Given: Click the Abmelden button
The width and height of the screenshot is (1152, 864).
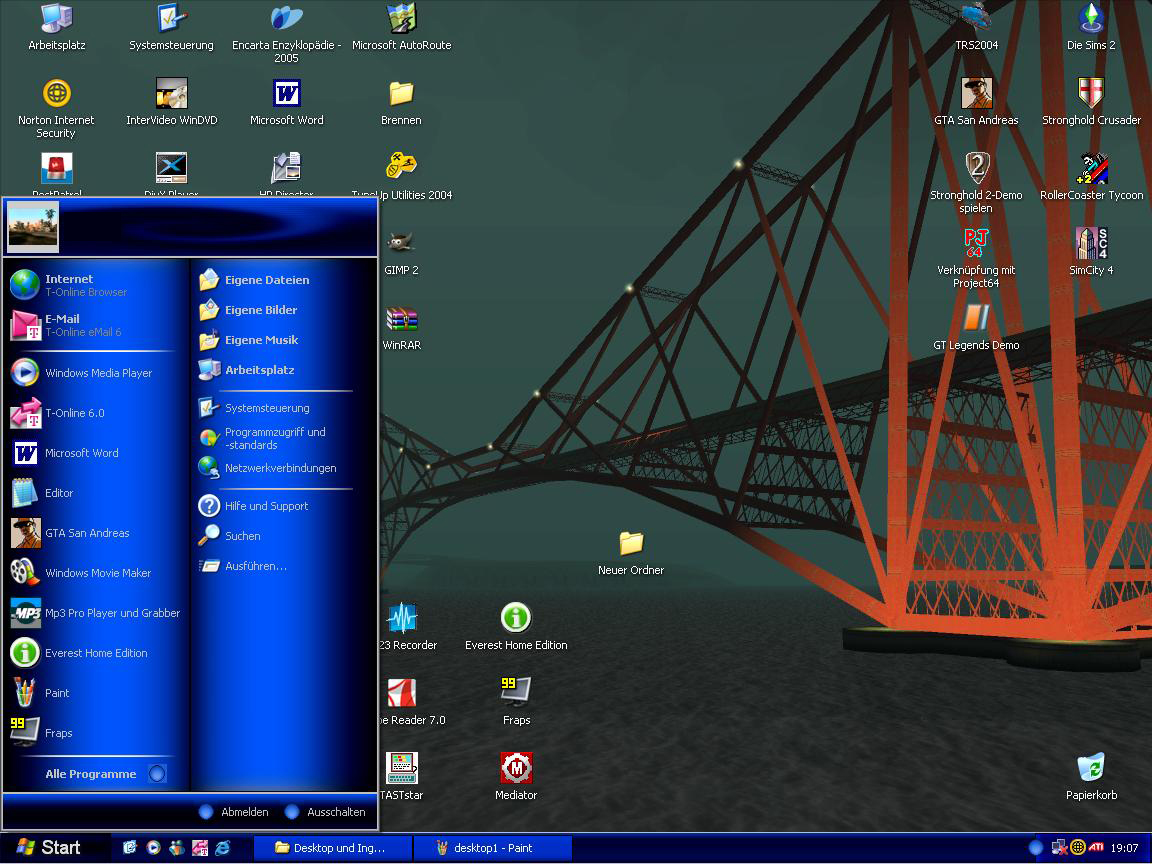Looking at the screenshot, I should click(x=234, y=812).
